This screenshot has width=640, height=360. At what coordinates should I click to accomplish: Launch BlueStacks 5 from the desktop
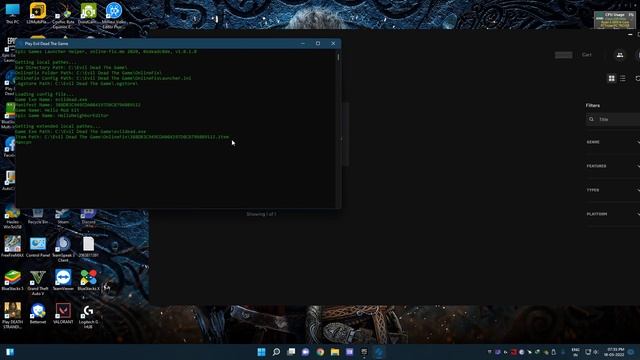coord(12,280)
